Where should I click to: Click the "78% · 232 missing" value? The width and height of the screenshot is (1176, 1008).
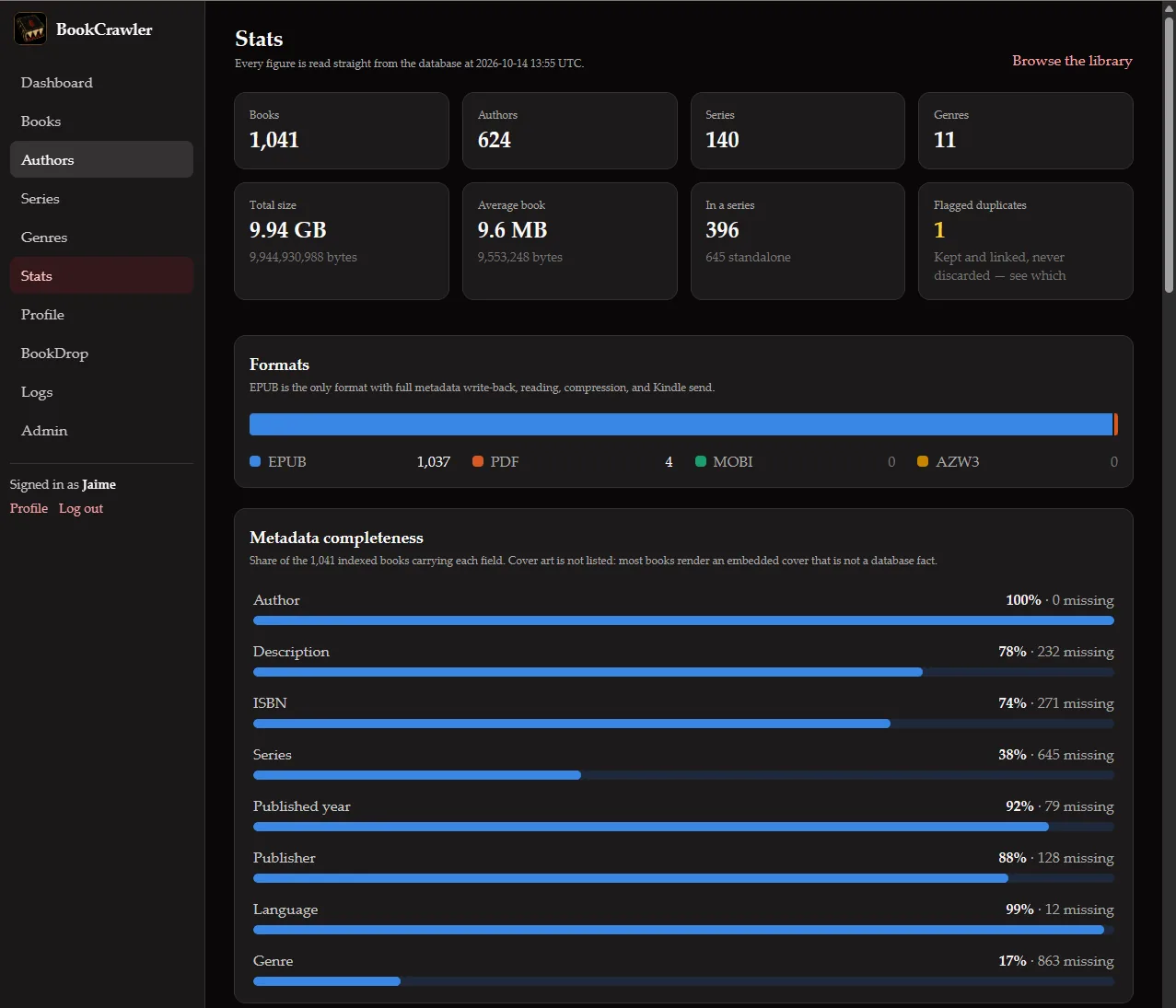(1056, 652)
